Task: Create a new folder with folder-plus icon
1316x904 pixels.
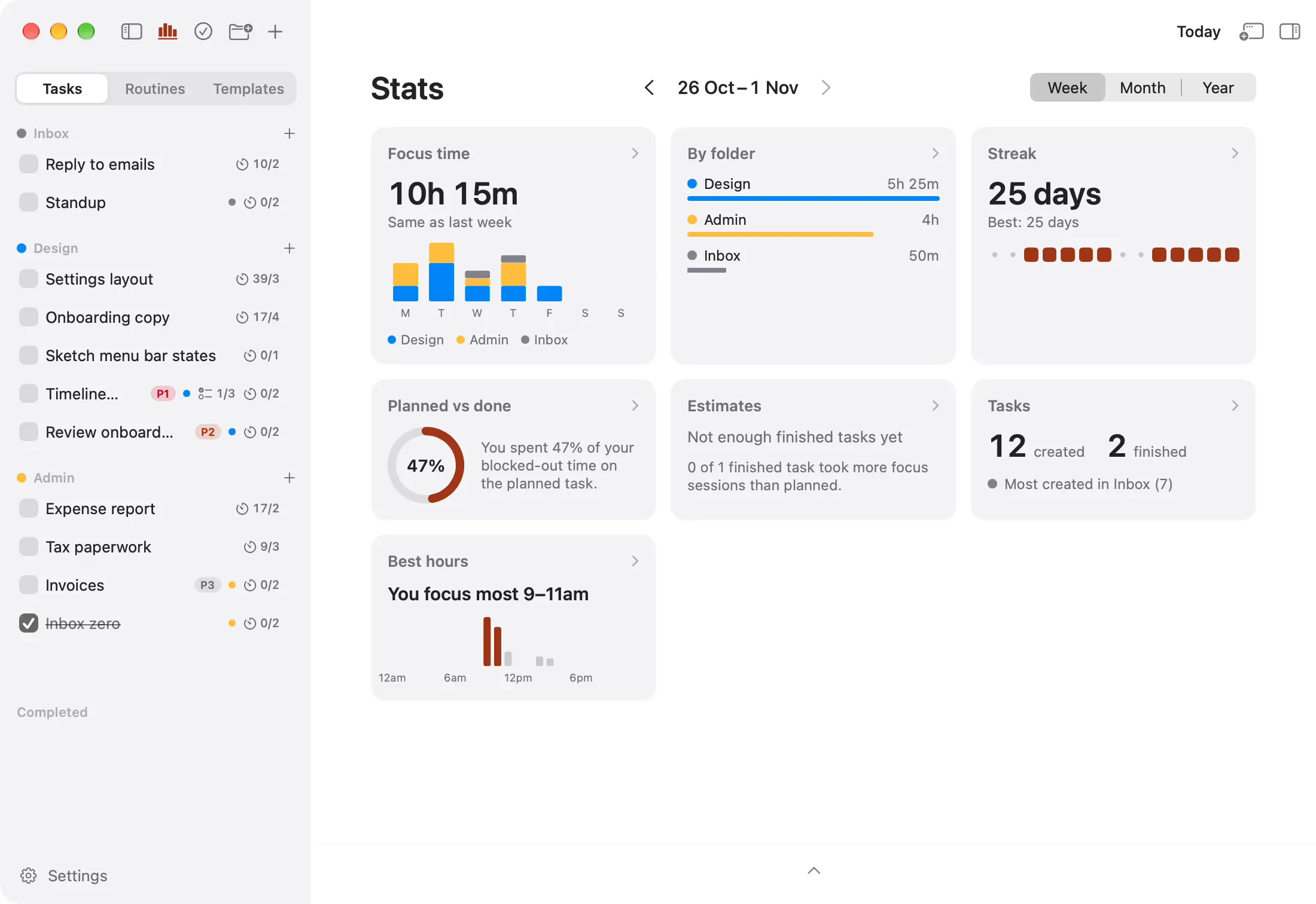Action: click(x=240, y=31)
